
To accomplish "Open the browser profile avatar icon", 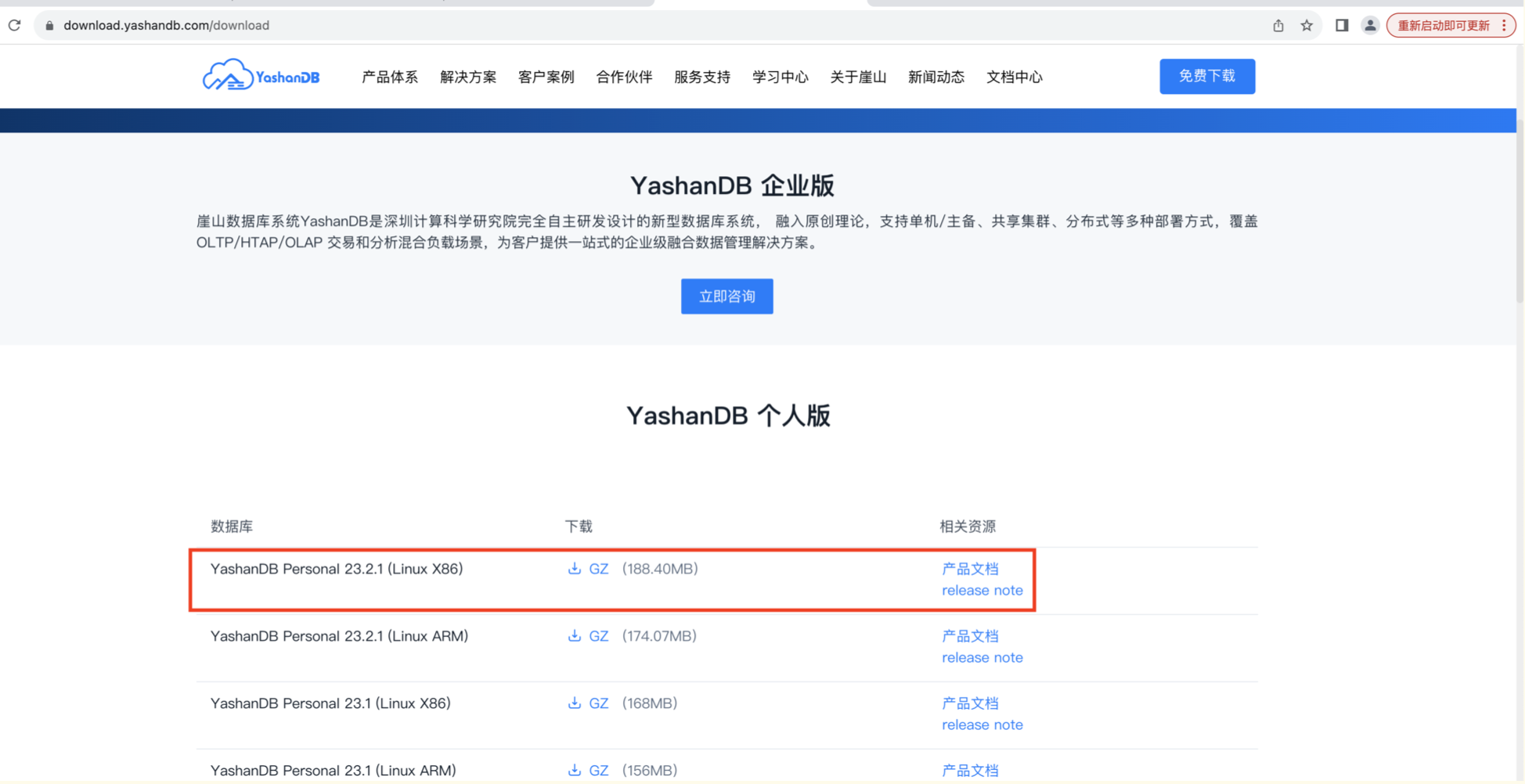I will [x=1370, y=25].
